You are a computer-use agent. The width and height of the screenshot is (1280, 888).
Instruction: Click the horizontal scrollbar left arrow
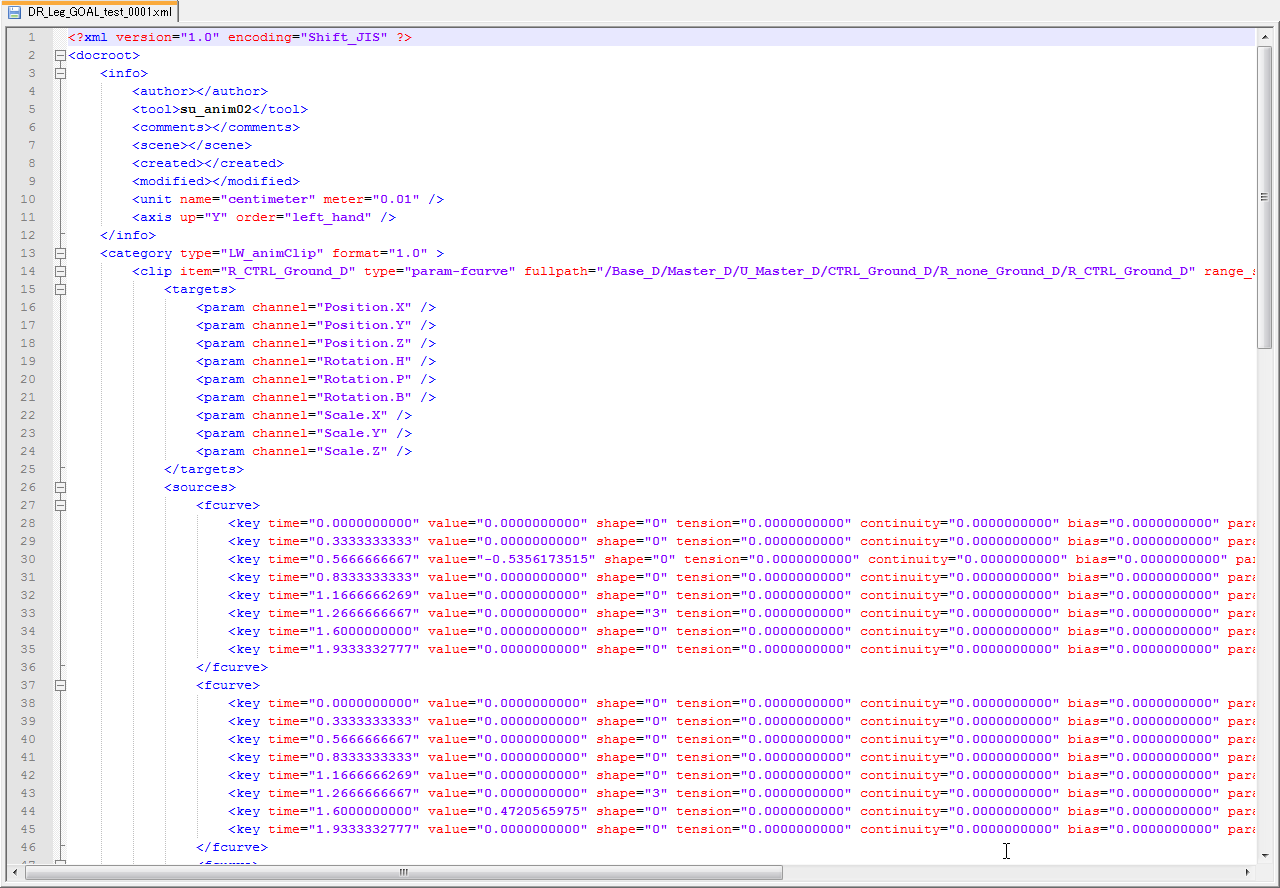15,872
